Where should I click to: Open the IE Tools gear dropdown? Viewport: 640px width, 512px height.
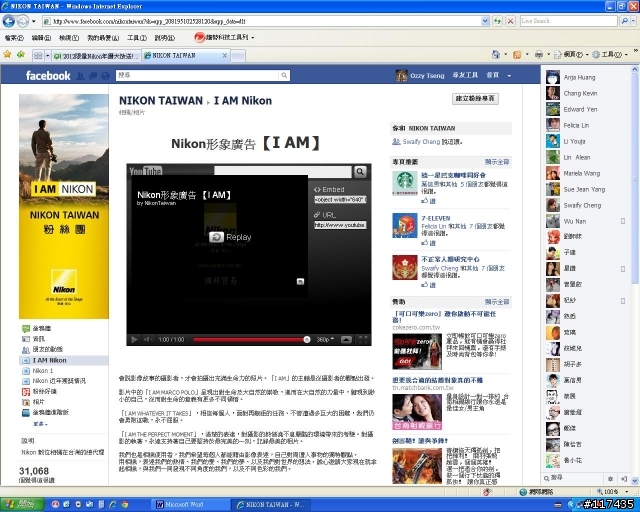[x=610, y=54]
